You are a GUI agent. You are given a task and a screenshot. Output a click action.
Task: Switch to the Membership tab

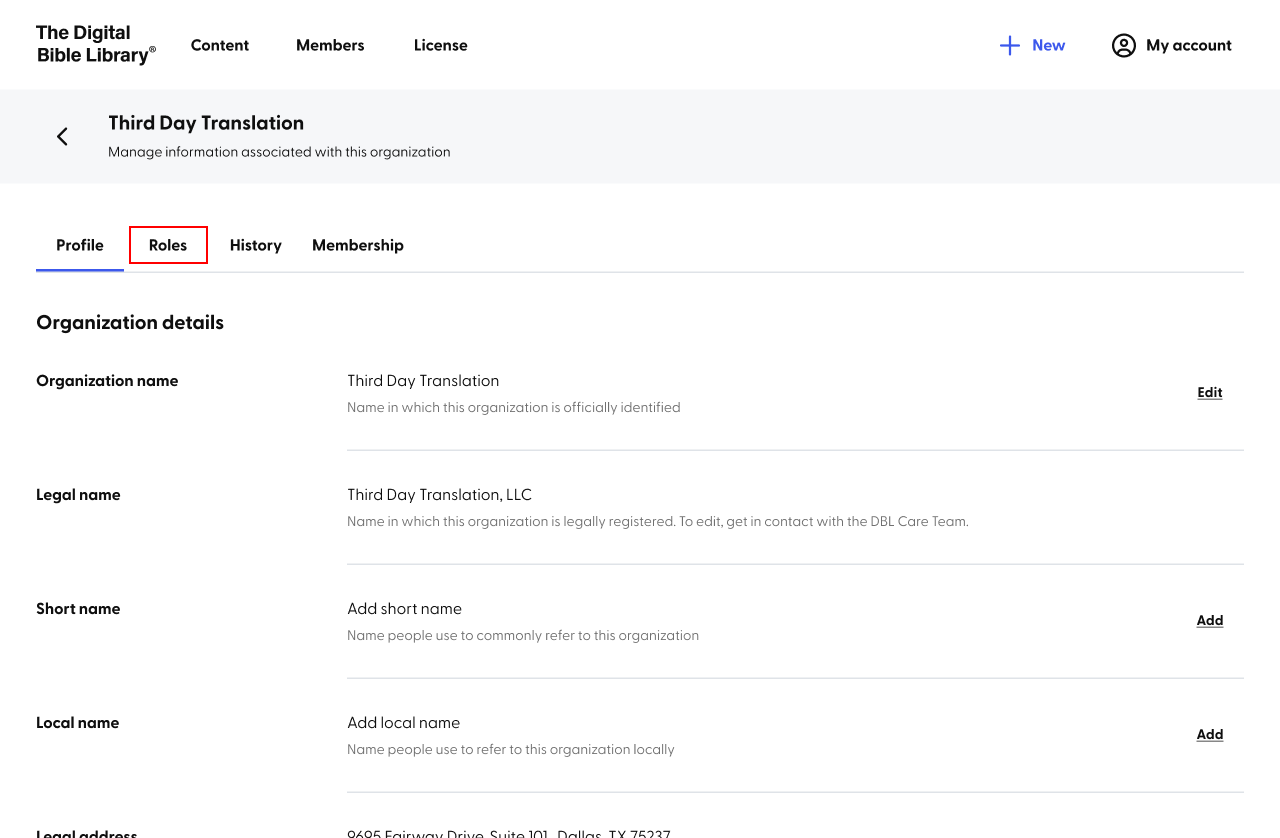click(x=358, y=245)
